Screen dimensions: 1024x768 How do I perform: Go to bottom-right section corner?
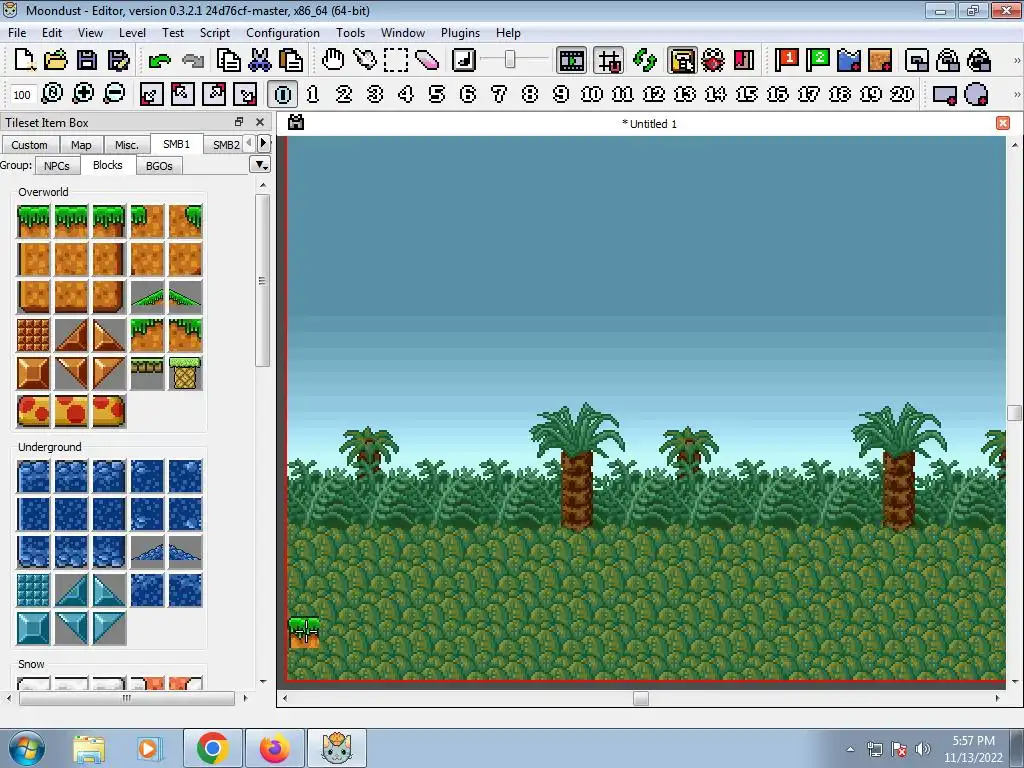[246, 94]
